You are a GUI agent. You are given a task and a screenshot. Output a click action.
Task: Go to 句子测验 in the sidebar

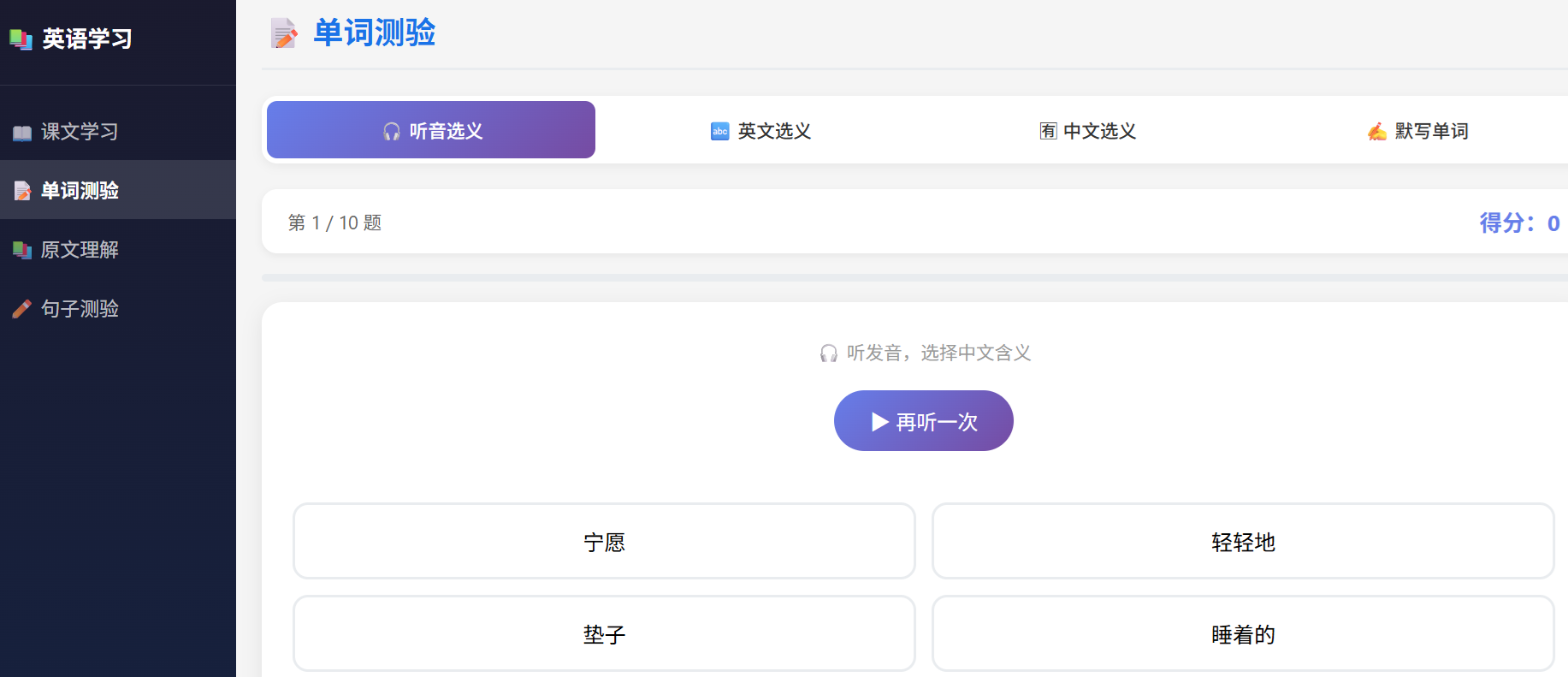(118, 309)
